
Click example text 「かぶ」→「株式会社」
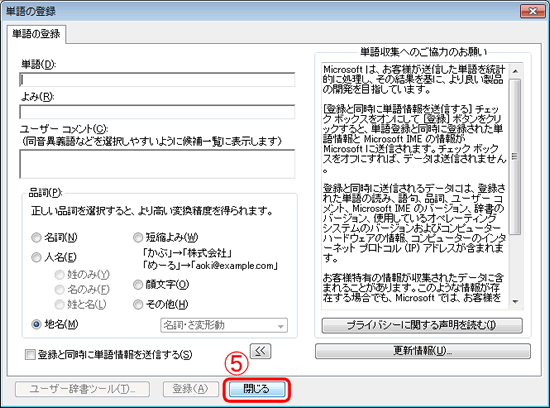click(187, 253)
